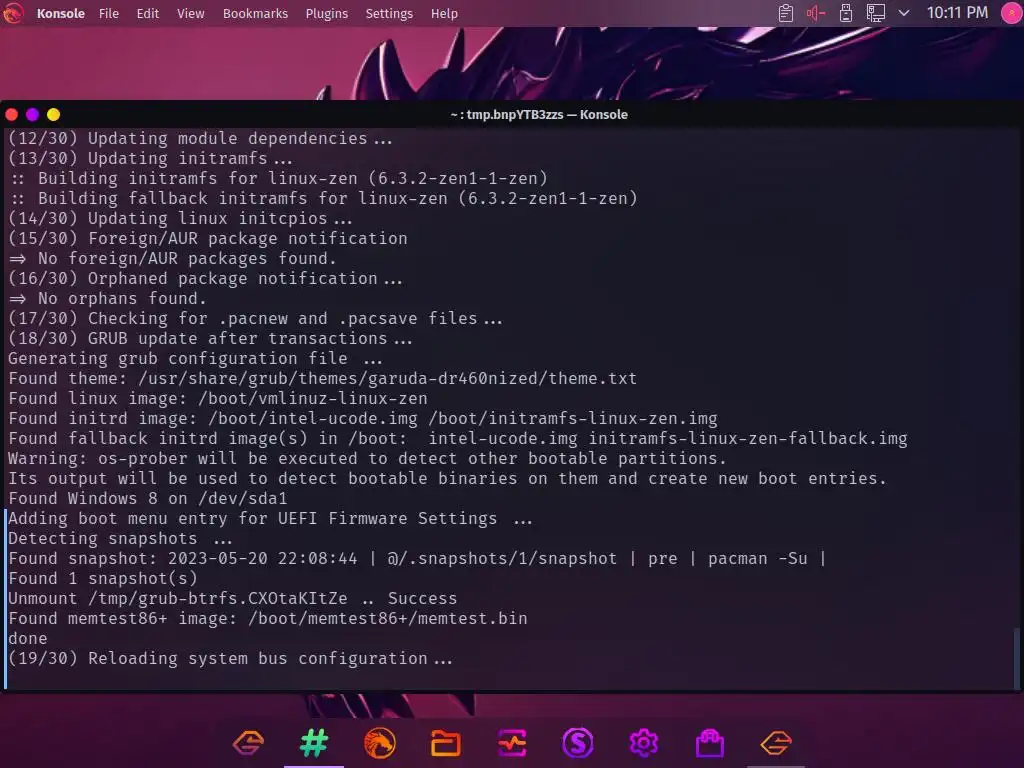Screen dimensions: 1024x768
Task: Close Konsole with the red window button
Action: tap(12, 115)
